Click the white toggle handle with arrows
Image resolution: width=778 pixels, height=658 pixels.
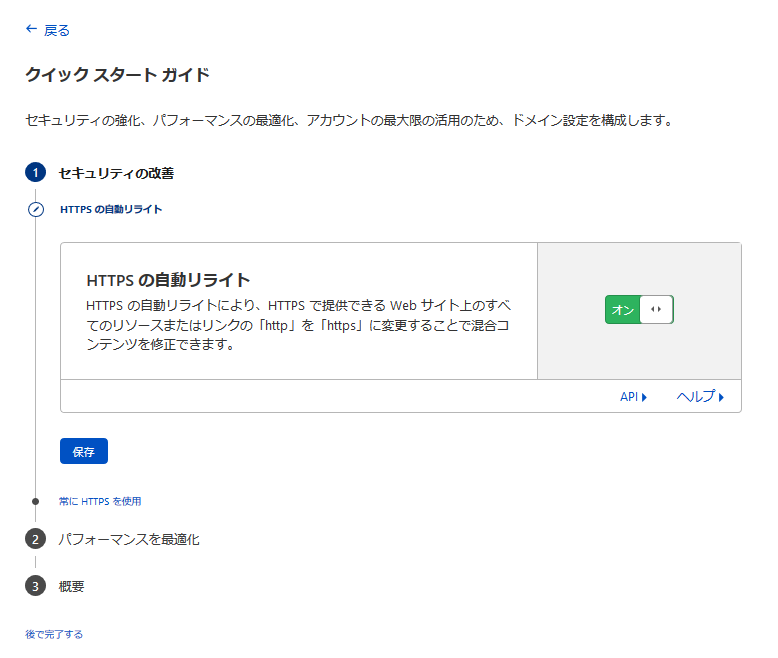pos(656,310)
